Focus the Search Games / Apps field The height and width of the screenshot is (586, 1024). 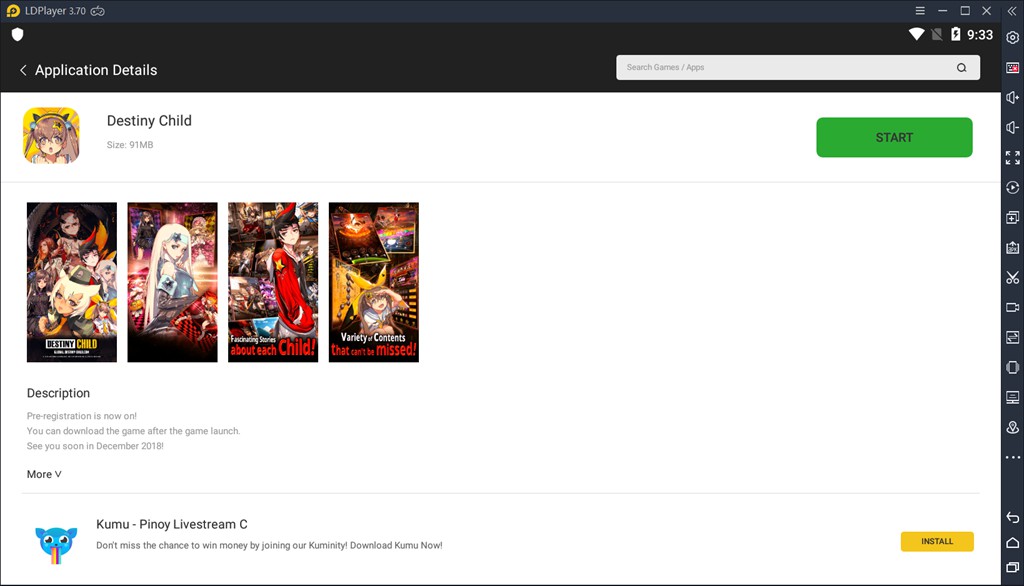click(x=797, y=67)
